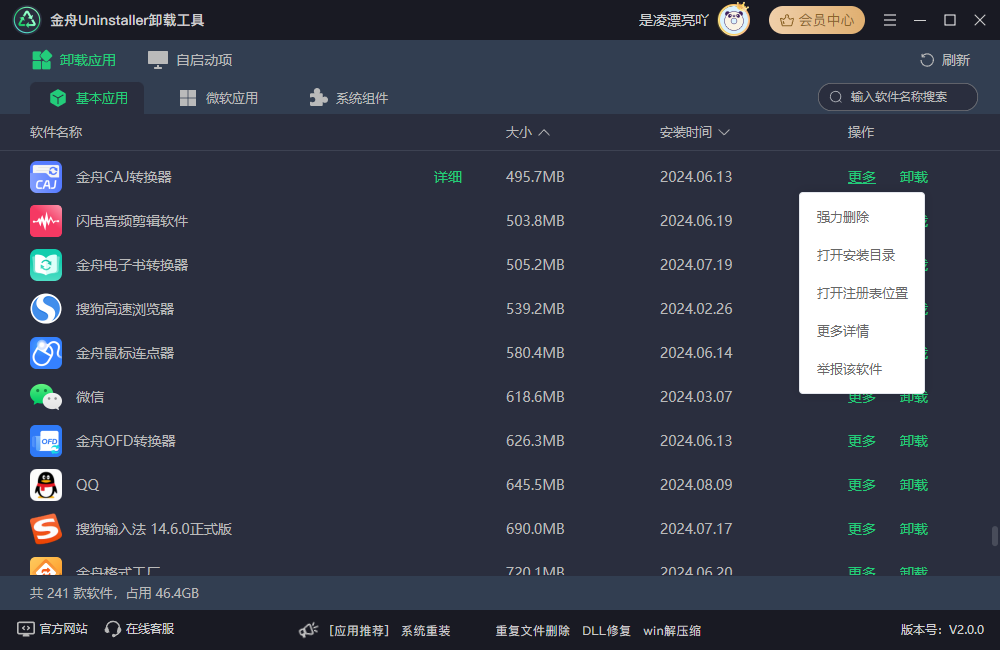Open 更多 for QQ

[x=862, y=485]
